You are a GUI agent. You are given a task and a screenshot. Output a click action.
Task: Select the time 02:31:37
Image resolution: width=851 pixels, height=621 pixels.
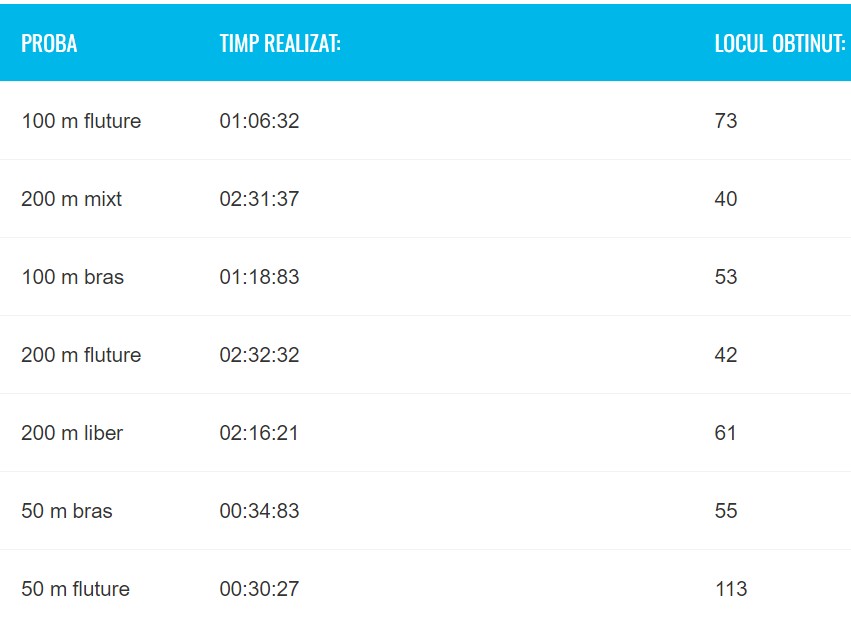point(259,199)
